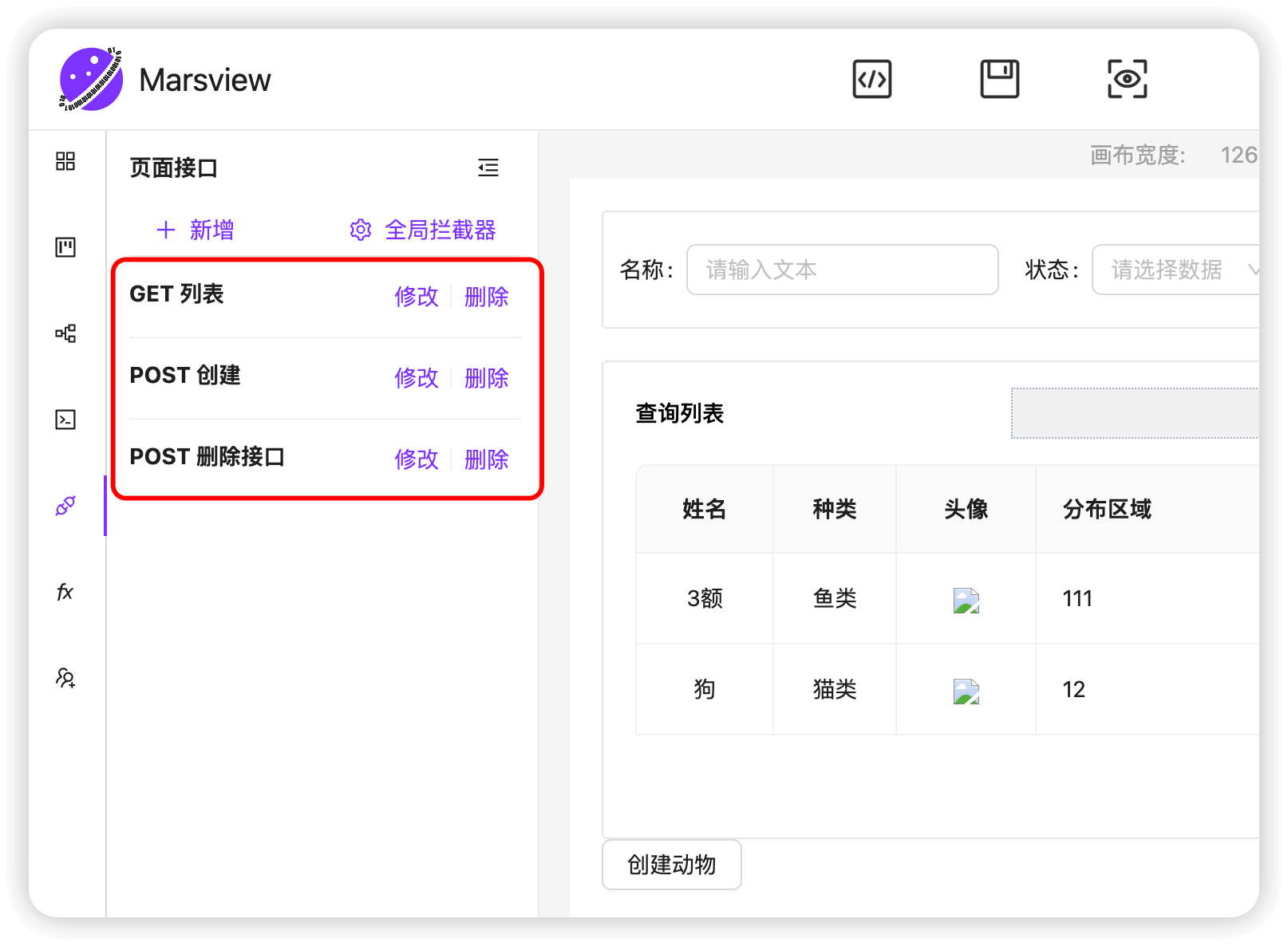
Task: Click the 鱼类 cell
Action: (835, 598)
